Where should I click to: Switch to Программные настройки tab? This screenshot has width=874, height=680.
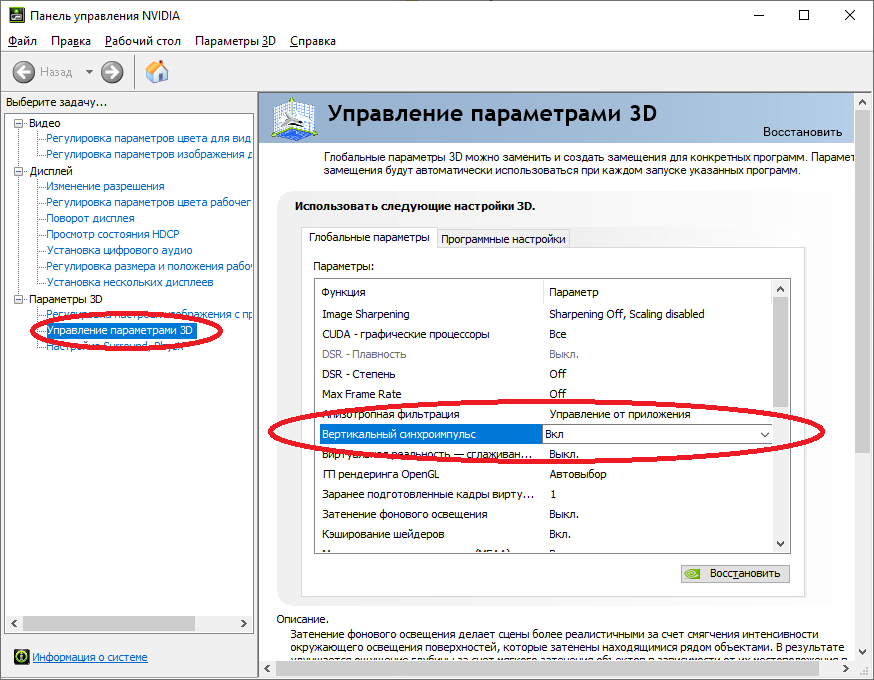coord(504,239)
